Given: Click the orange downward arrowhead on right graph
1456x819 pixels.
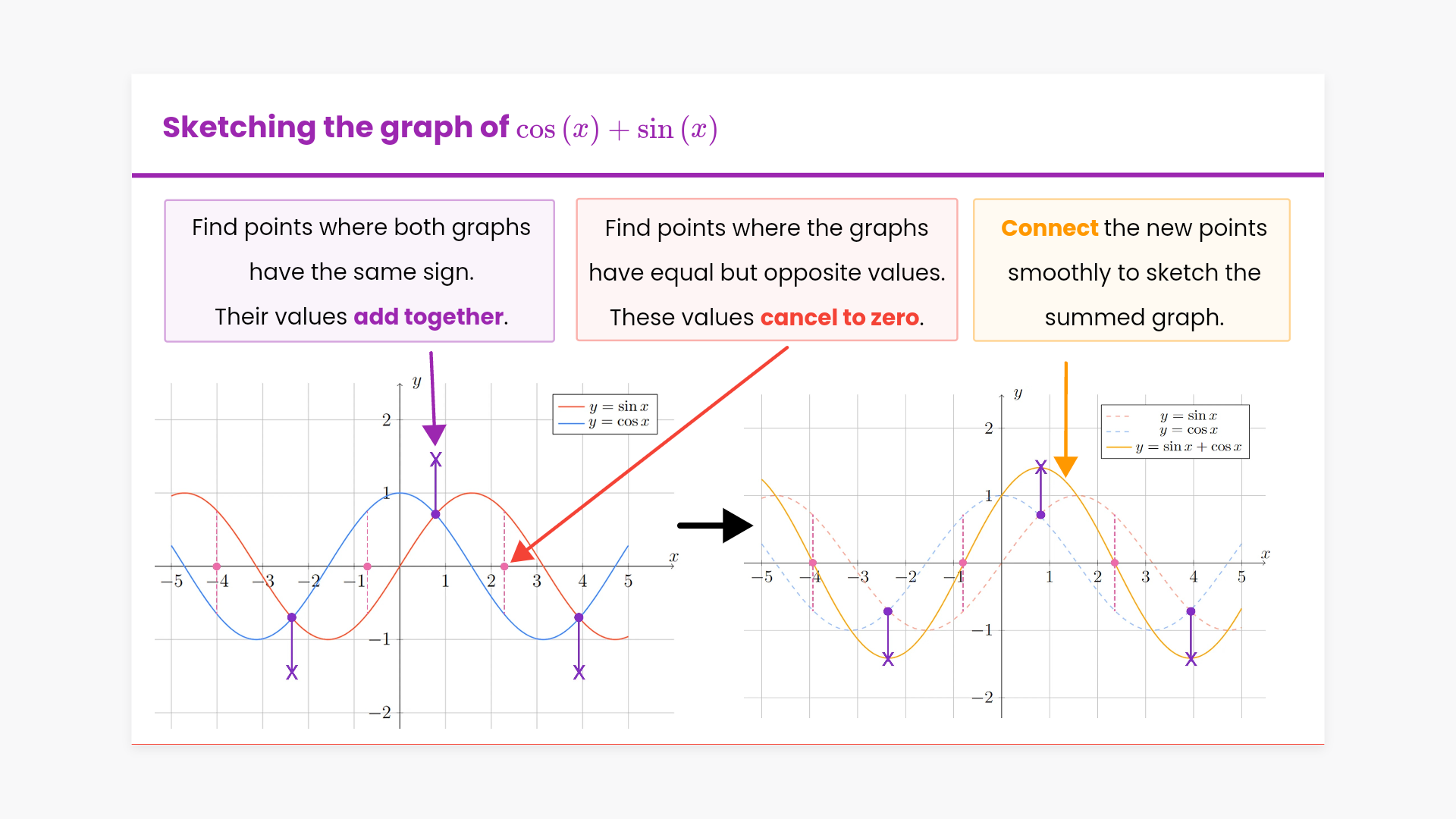Looking at the screenshot, I should [x=1065, y=466].
